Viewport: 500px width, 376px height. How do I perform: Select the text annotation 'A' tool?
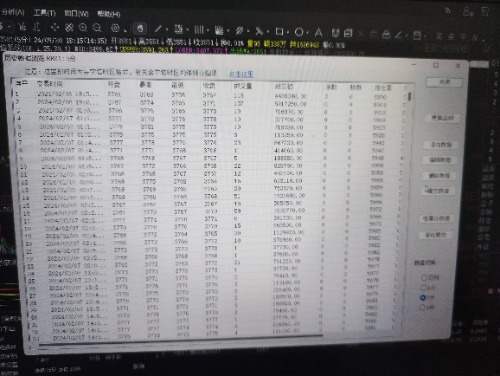[x=318, y=32]
